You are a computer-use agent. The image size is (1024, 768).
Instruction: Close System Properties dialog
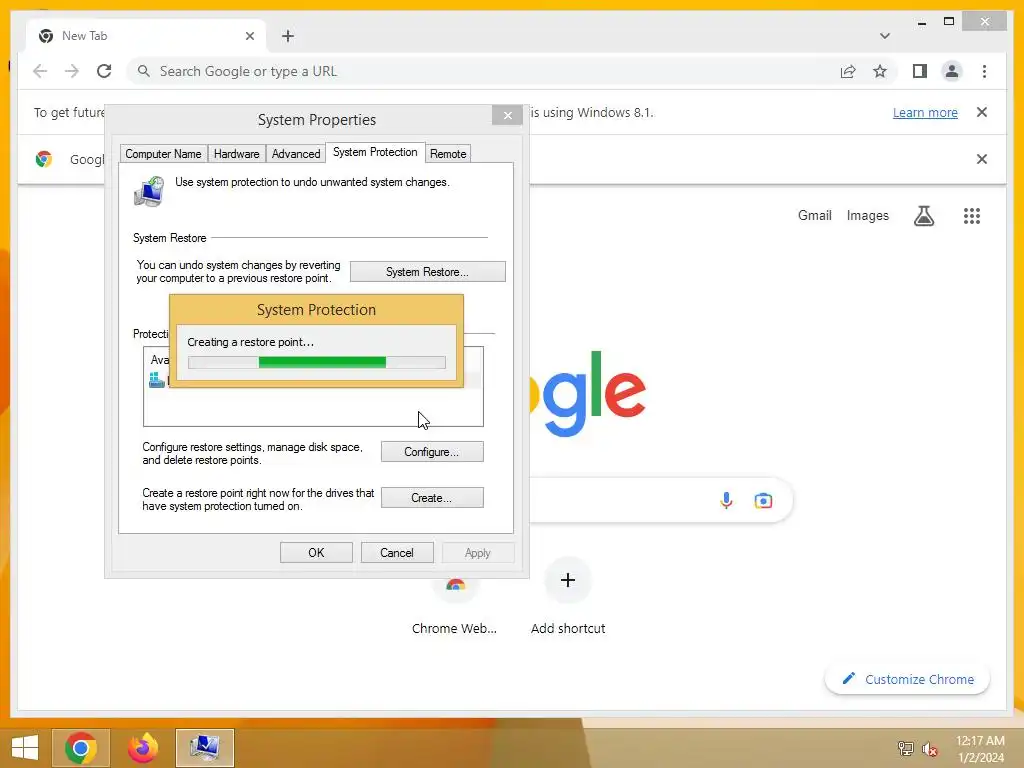click(x=507, y=116)
